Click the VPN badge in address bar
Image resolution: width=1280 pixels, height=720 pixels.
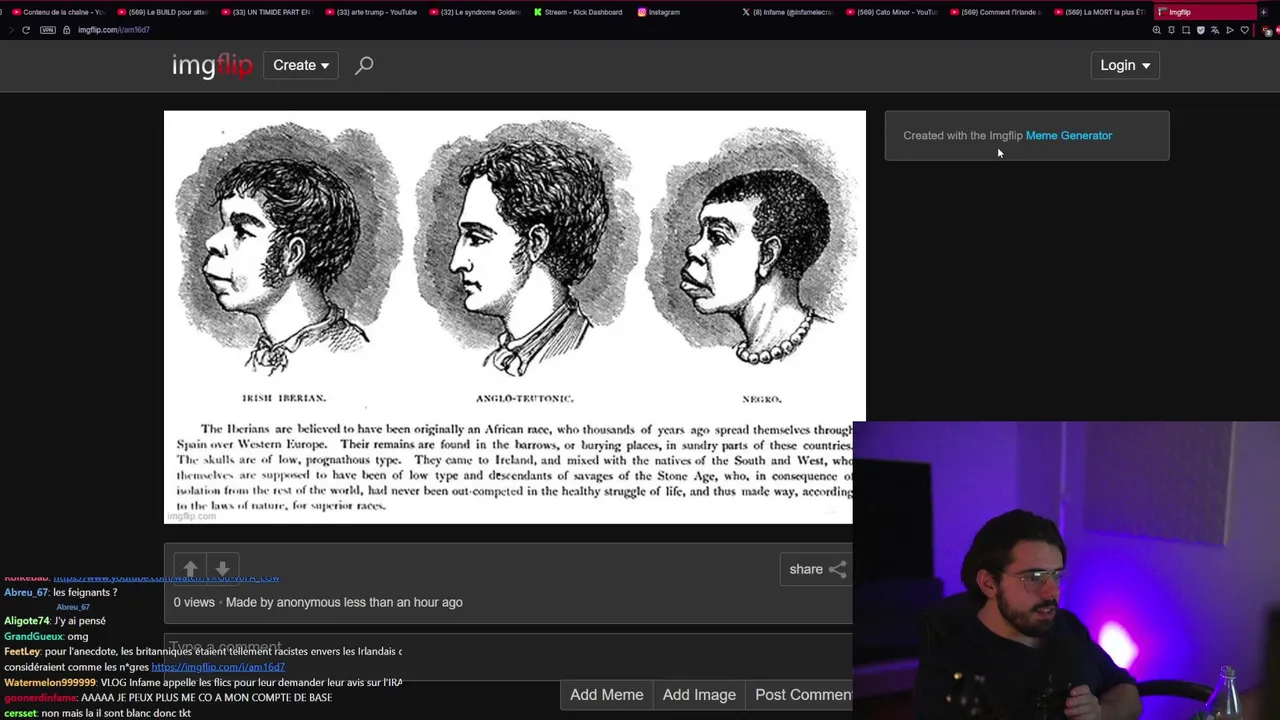point(48,30)
